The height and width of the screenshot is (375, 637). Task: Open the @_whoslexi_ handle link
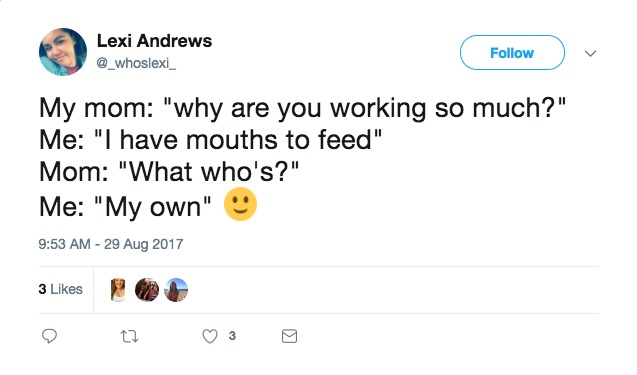pyautogui.click(x=136, y=63)
